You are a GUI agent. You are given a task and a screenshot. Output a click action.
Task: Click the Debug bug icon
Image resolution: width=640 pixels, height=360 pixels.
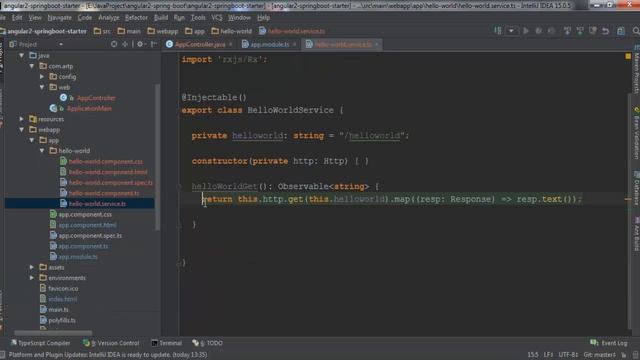539,31
